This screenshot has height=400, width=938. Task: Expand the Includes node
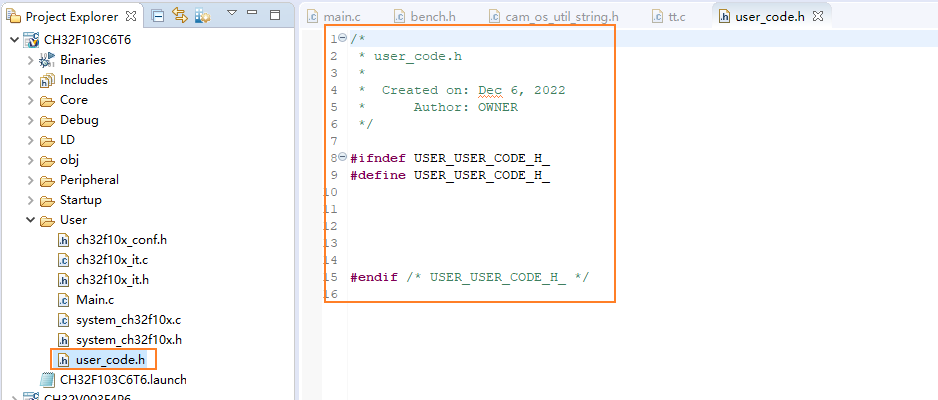pyautogui.click(x=31, y=80)
